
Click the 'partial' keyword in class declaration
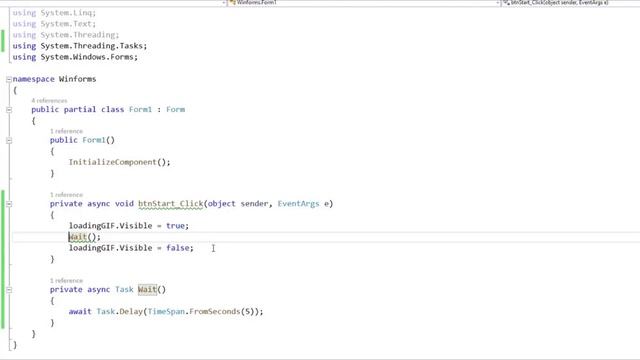(x=80, y=109)
